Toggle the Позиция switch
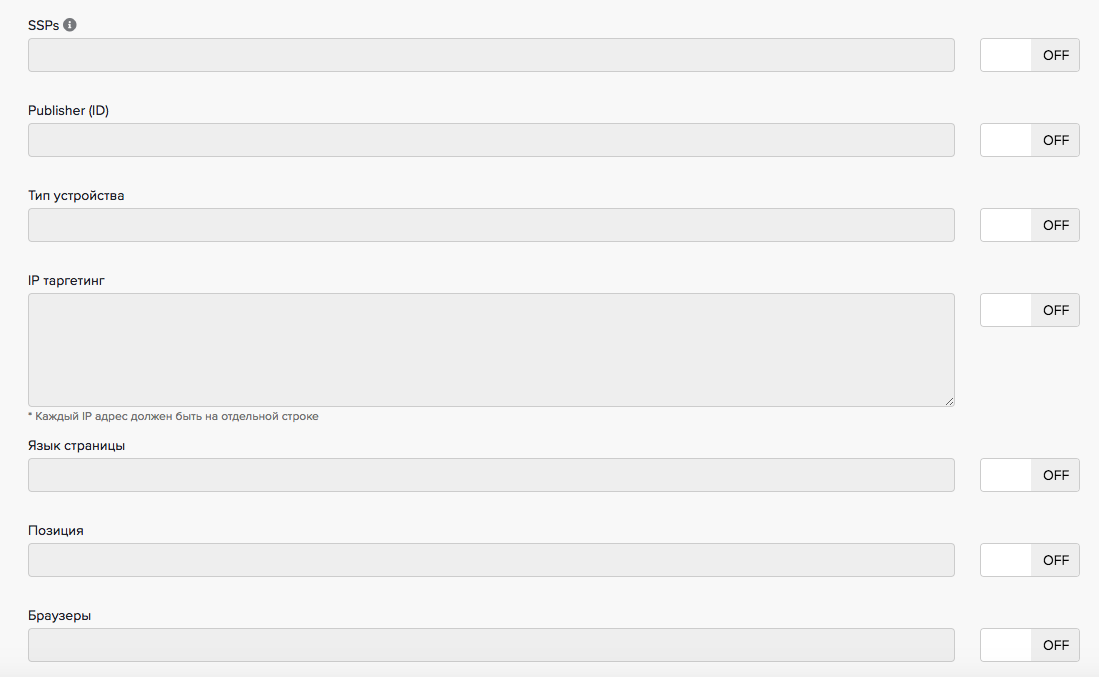 click(x=1029, y=560)
